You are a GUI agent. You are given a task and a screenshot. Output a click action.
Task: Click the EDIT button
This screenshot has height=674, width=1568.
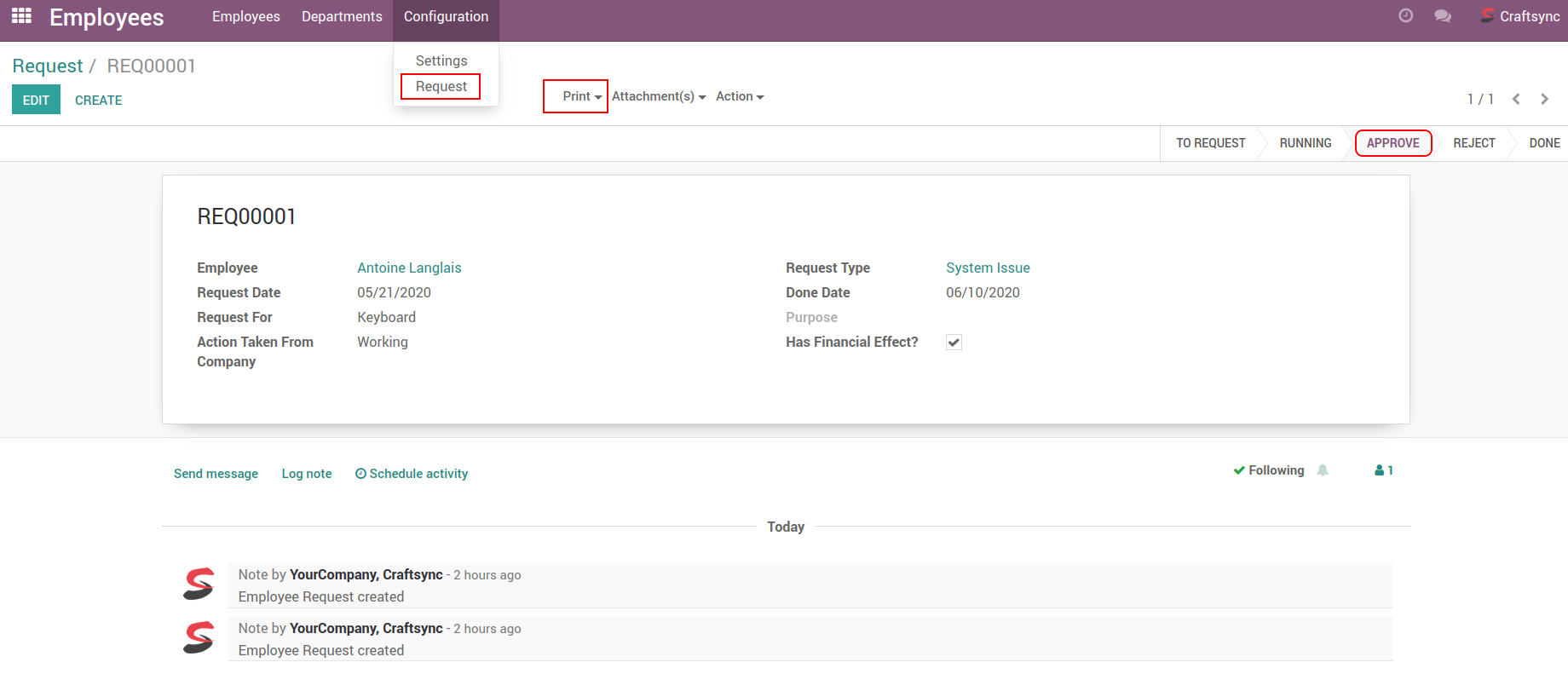click(36, 100)
